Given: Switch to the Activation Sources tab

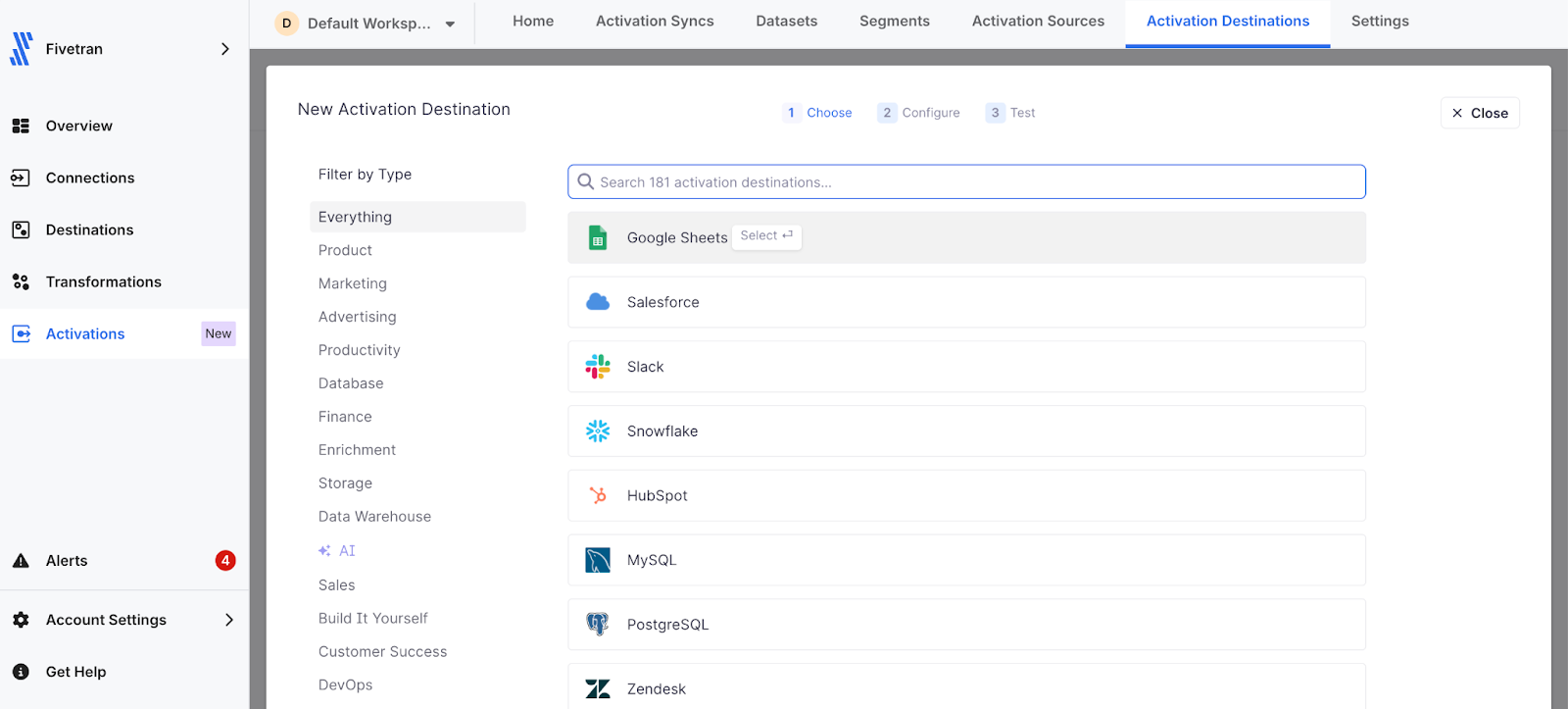Looking at the screenshot, I should (x=1038, y=21).
